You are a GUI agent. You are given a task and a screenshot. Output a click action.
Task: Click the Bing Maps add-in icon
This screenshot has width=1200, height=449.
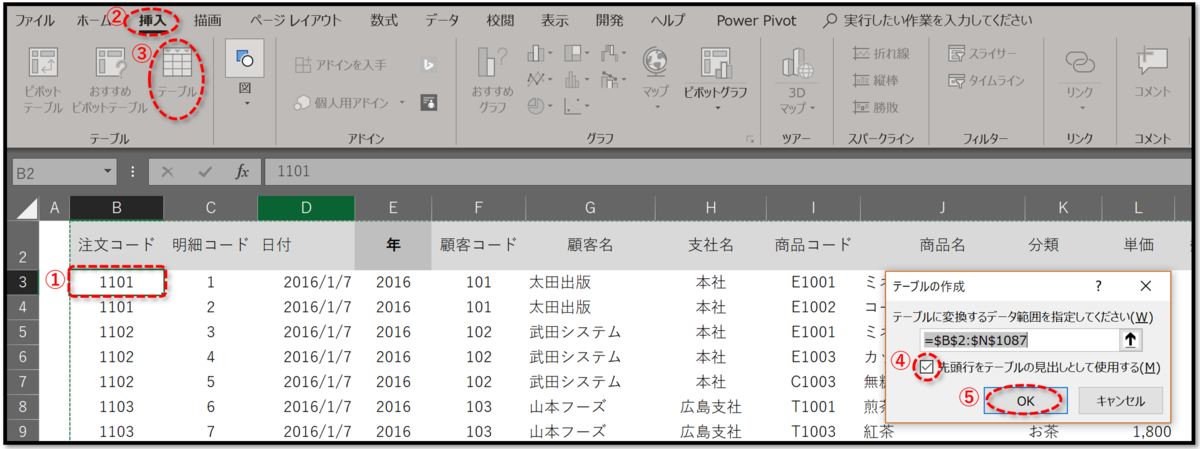click(x=428, y=65)
